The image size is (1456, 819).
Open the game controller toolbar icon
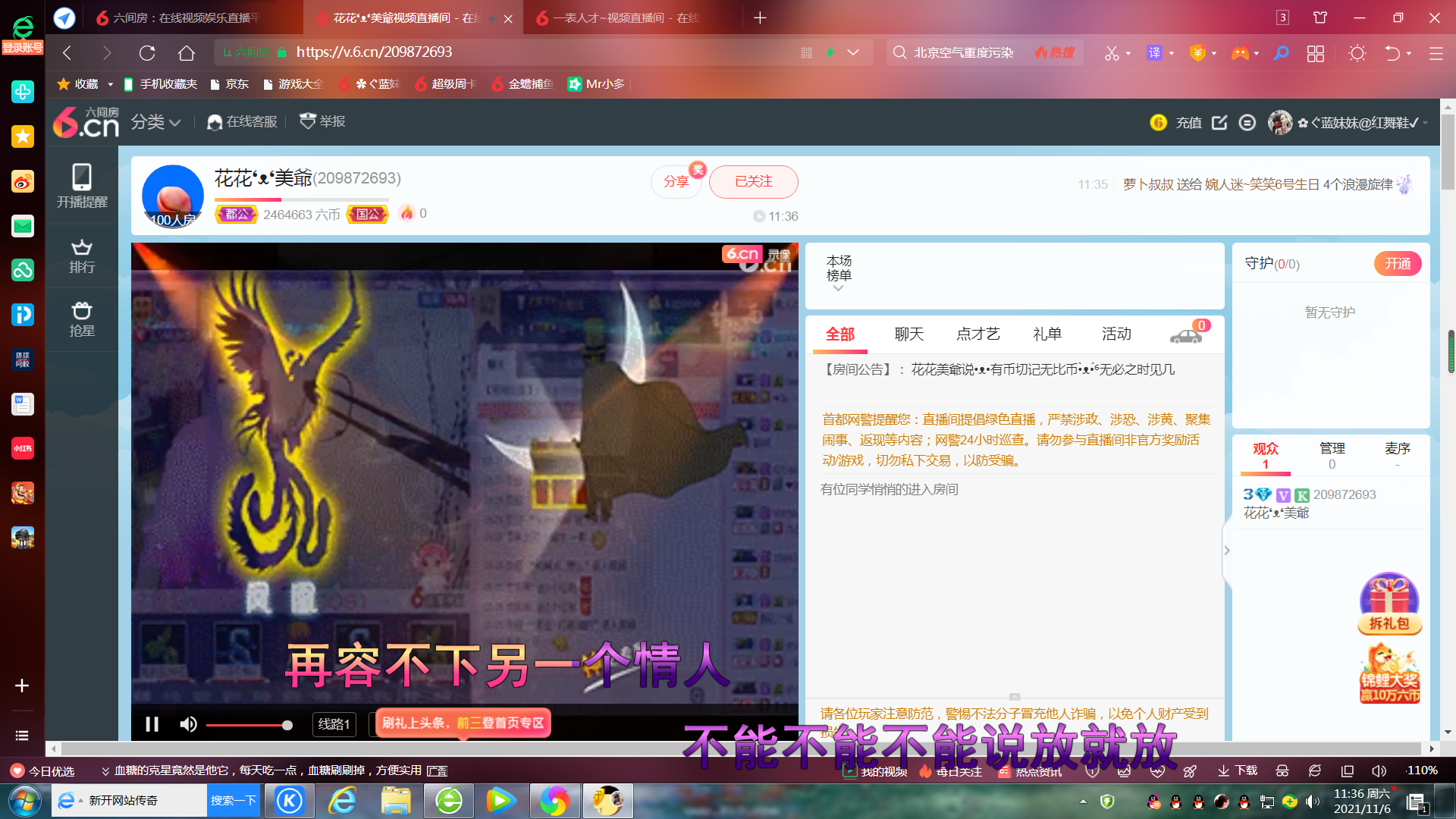pyautogui.click(x=1240, y=53)
